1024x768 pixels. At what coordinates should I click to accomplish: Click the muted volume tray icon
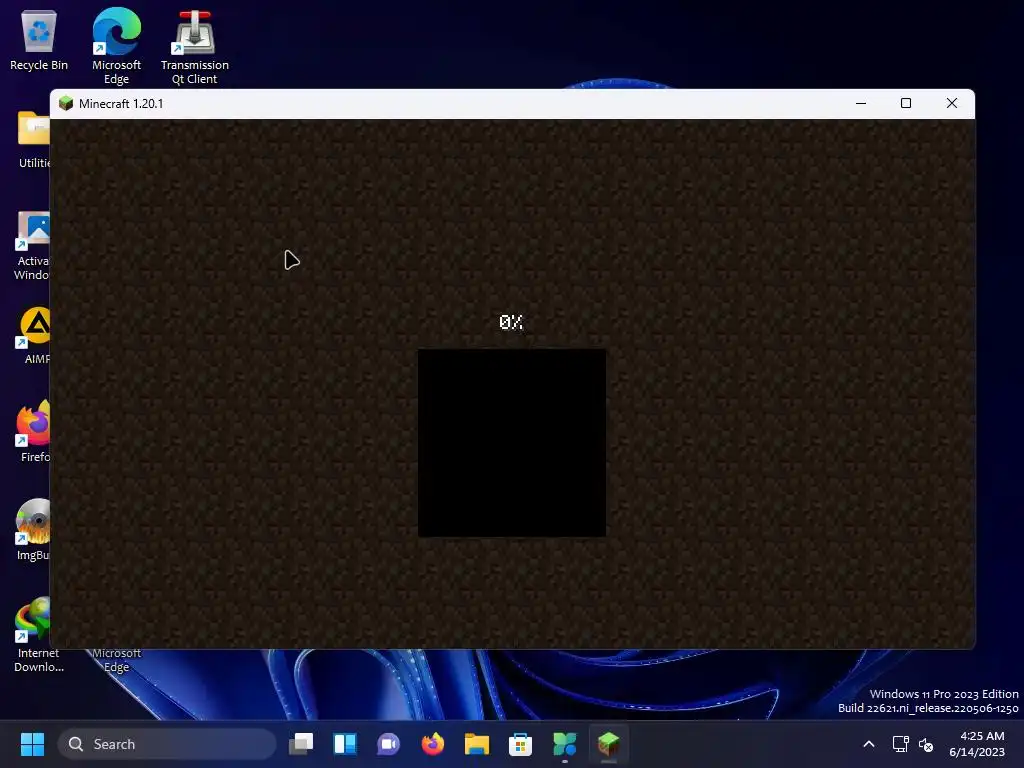point(926,744)
